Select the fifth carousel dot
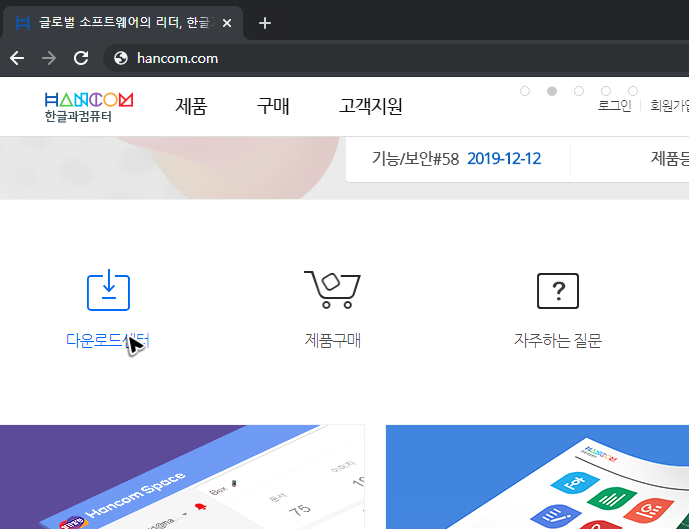Viewport: 689px width, 529px height. (633, 91)
